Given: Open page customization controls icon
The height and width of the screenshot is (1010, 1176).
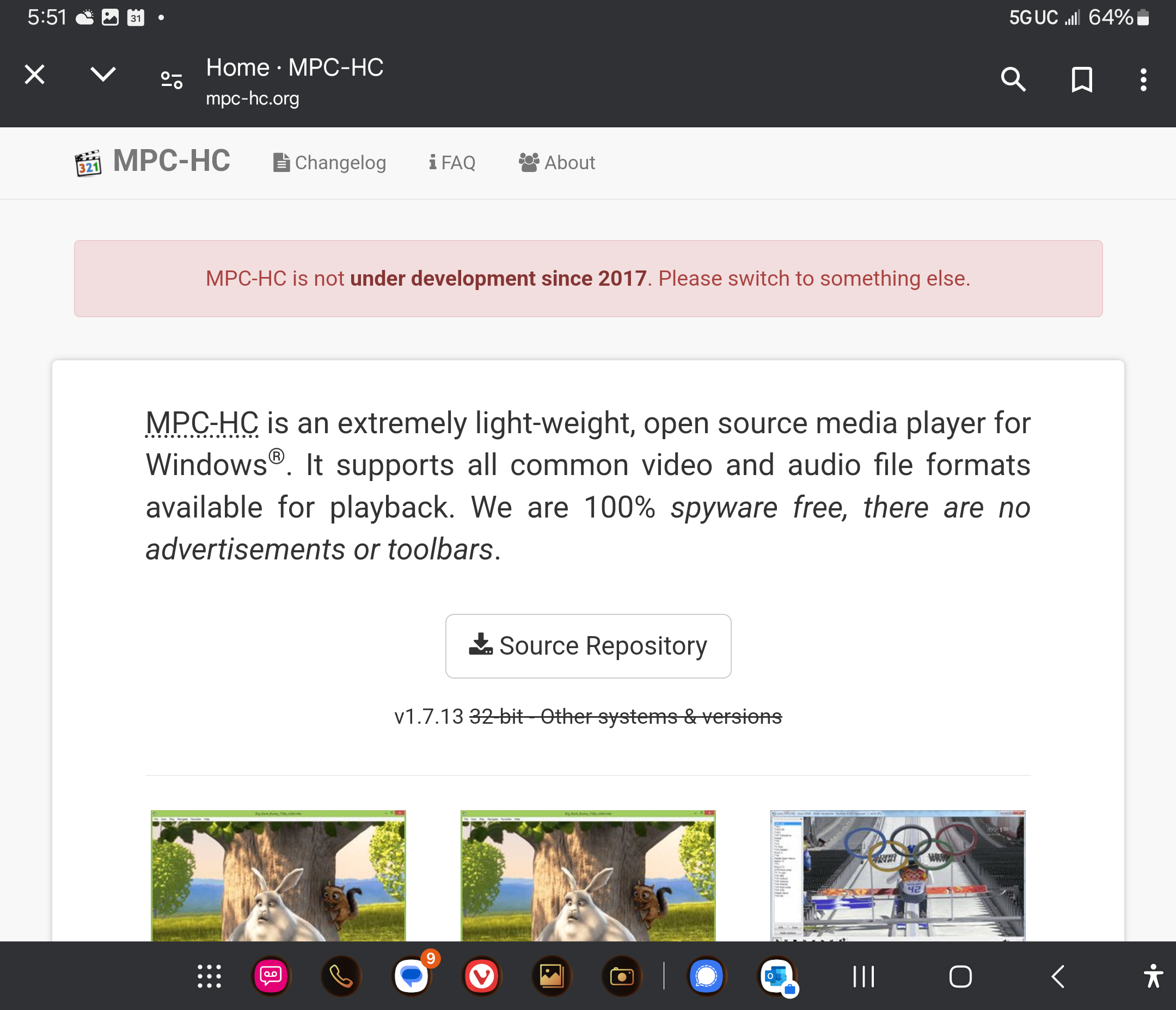Looking at the screenshot, I should (170, 79).
